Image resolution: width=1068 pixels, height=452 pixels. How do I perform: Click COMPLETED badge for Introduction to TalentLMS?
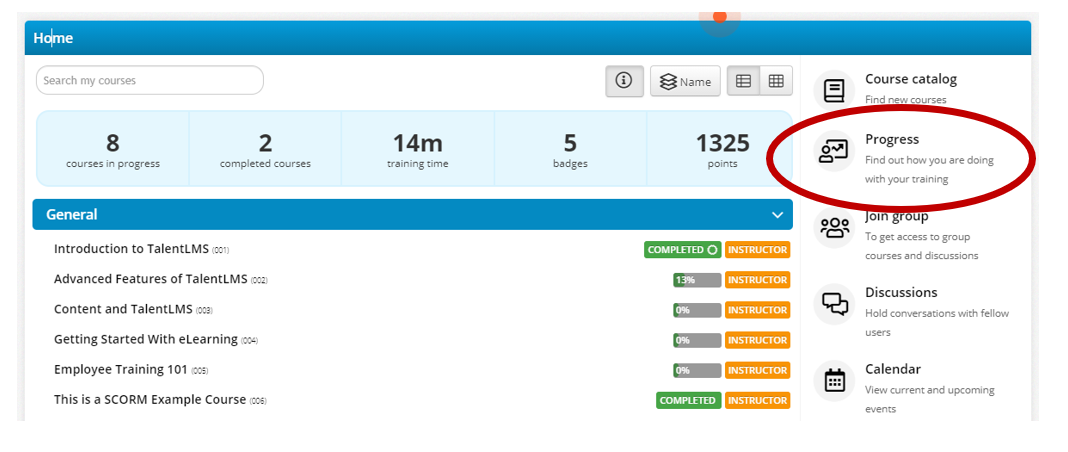[x=682, y=250]
